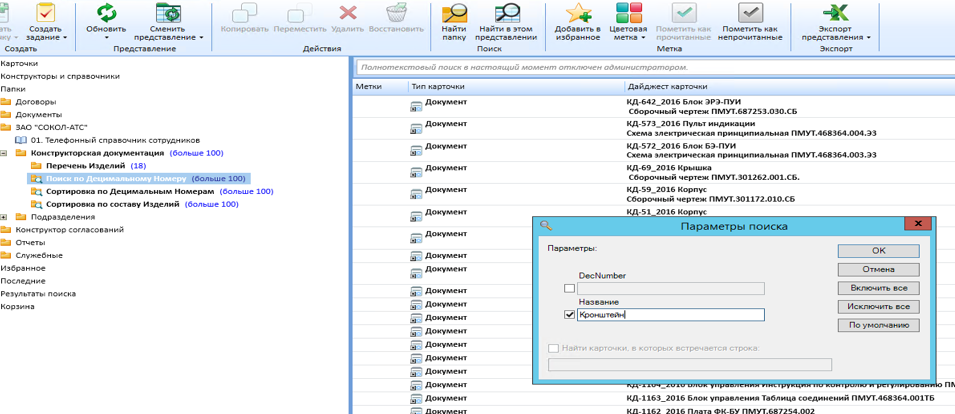
Task: Click the Телефонный справочник book icon
Action: 21,140
